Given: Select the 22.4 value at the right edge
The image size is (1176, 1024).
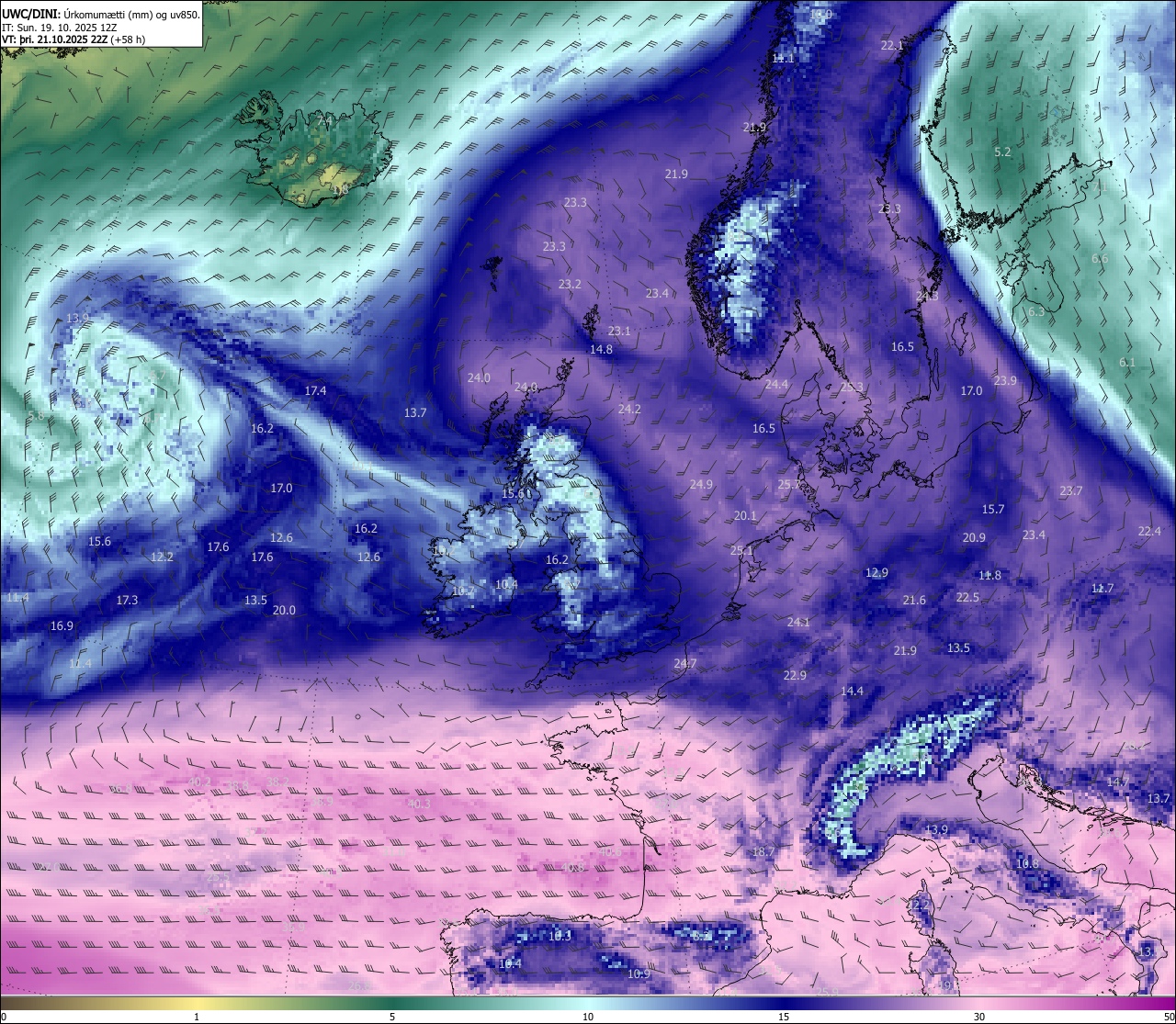Looking at the screenshot, I should (1149, 531).
